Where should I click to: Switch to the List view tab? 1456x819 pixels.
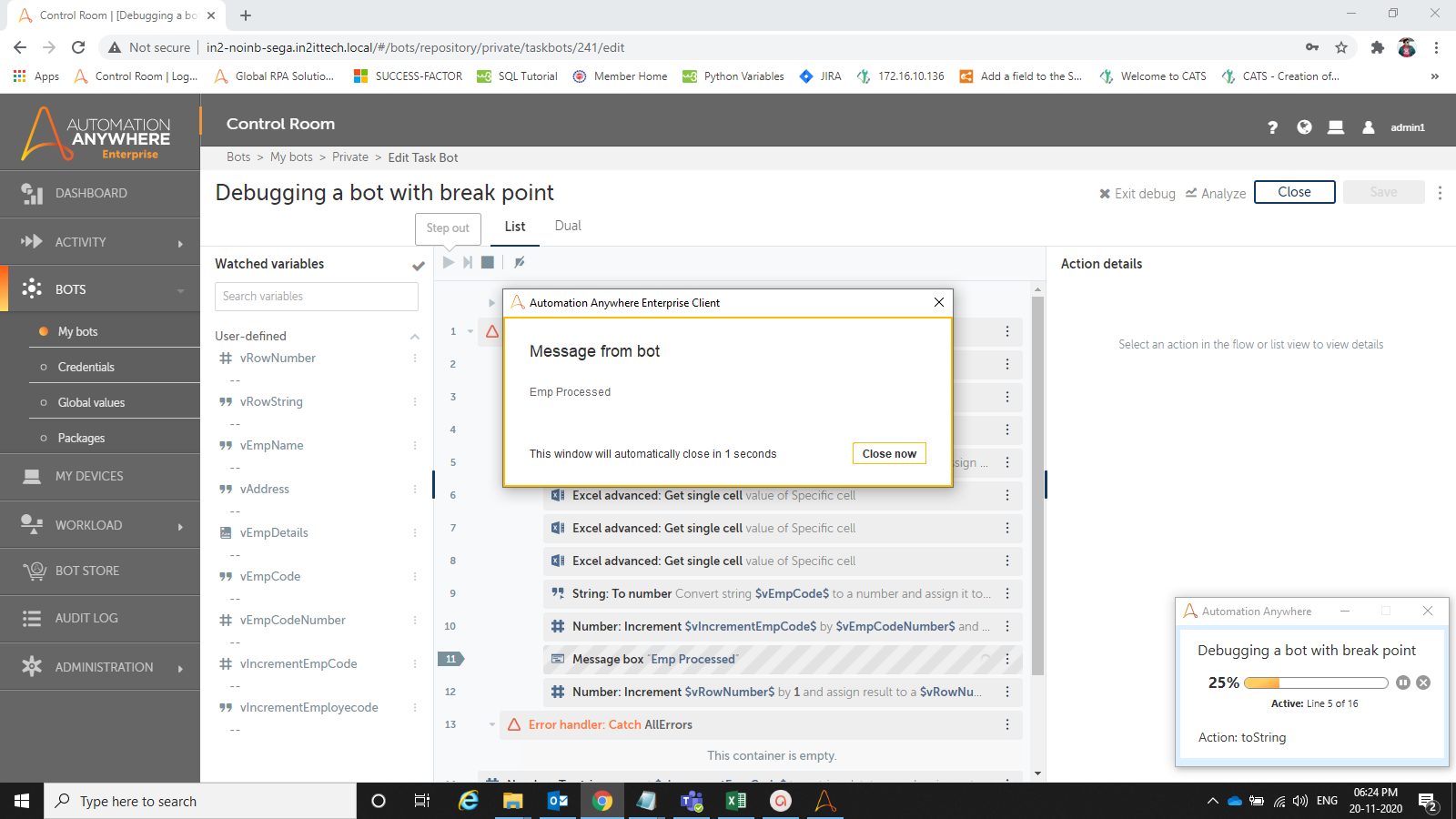click(515, 227)
